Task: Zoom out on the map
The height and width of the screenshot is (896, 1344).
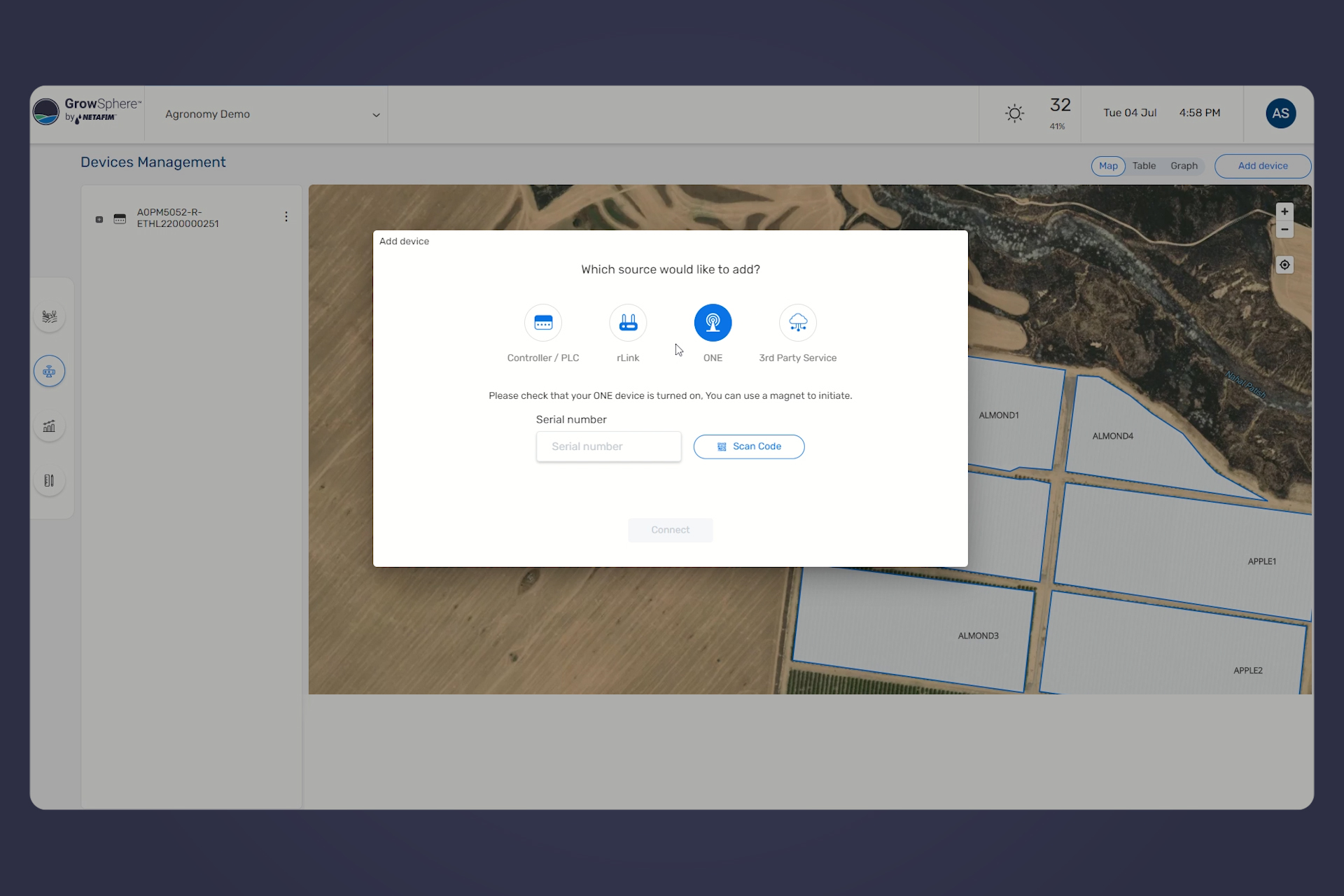Action: pos(1284,230)
